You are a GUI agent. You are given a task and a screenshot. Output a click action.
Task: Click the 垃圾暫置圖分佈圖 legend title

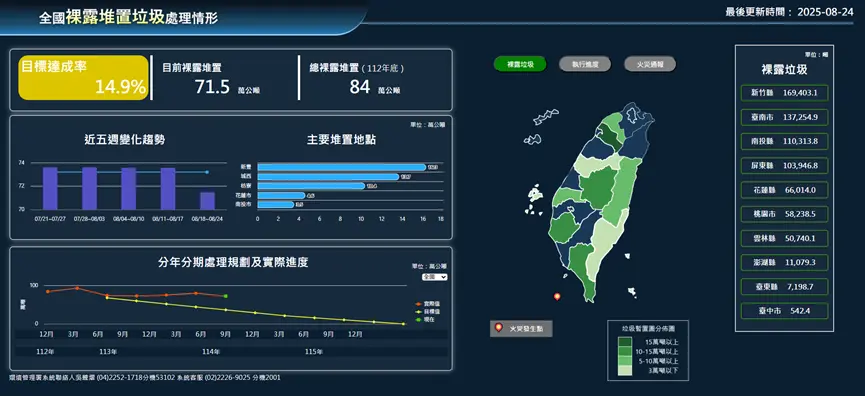pos(648,328)
